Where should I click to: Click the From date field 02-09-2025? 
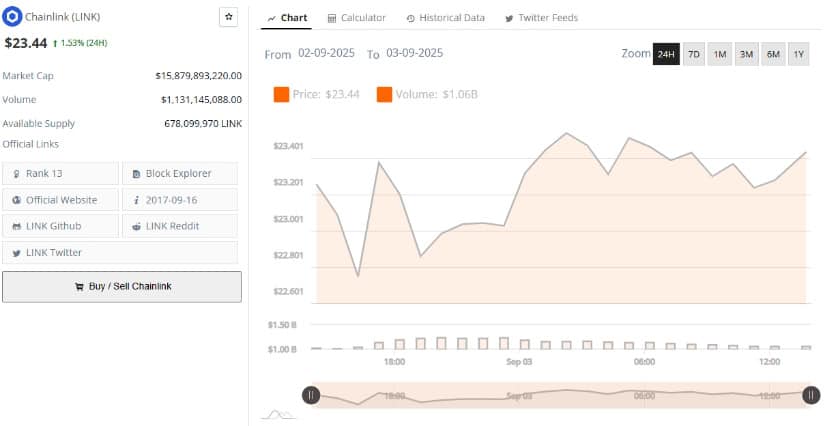[326, 53]
